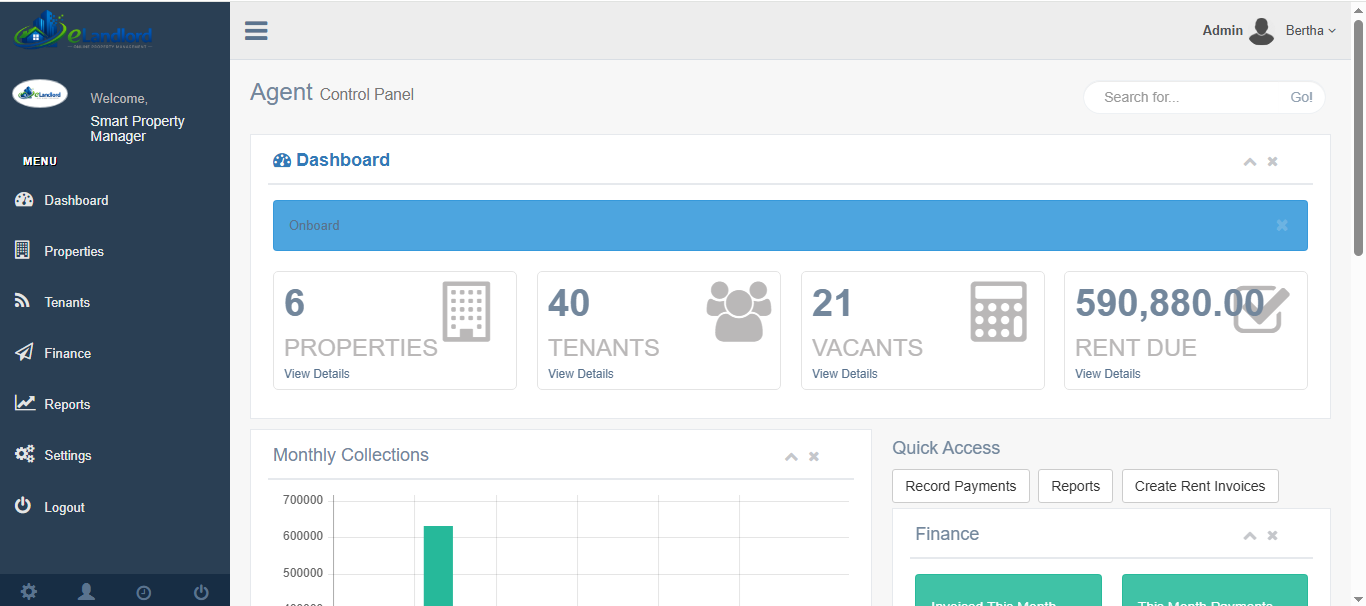Click the power icon in sidebar footer
The image size is (1366, 606).
pos(201,592)
